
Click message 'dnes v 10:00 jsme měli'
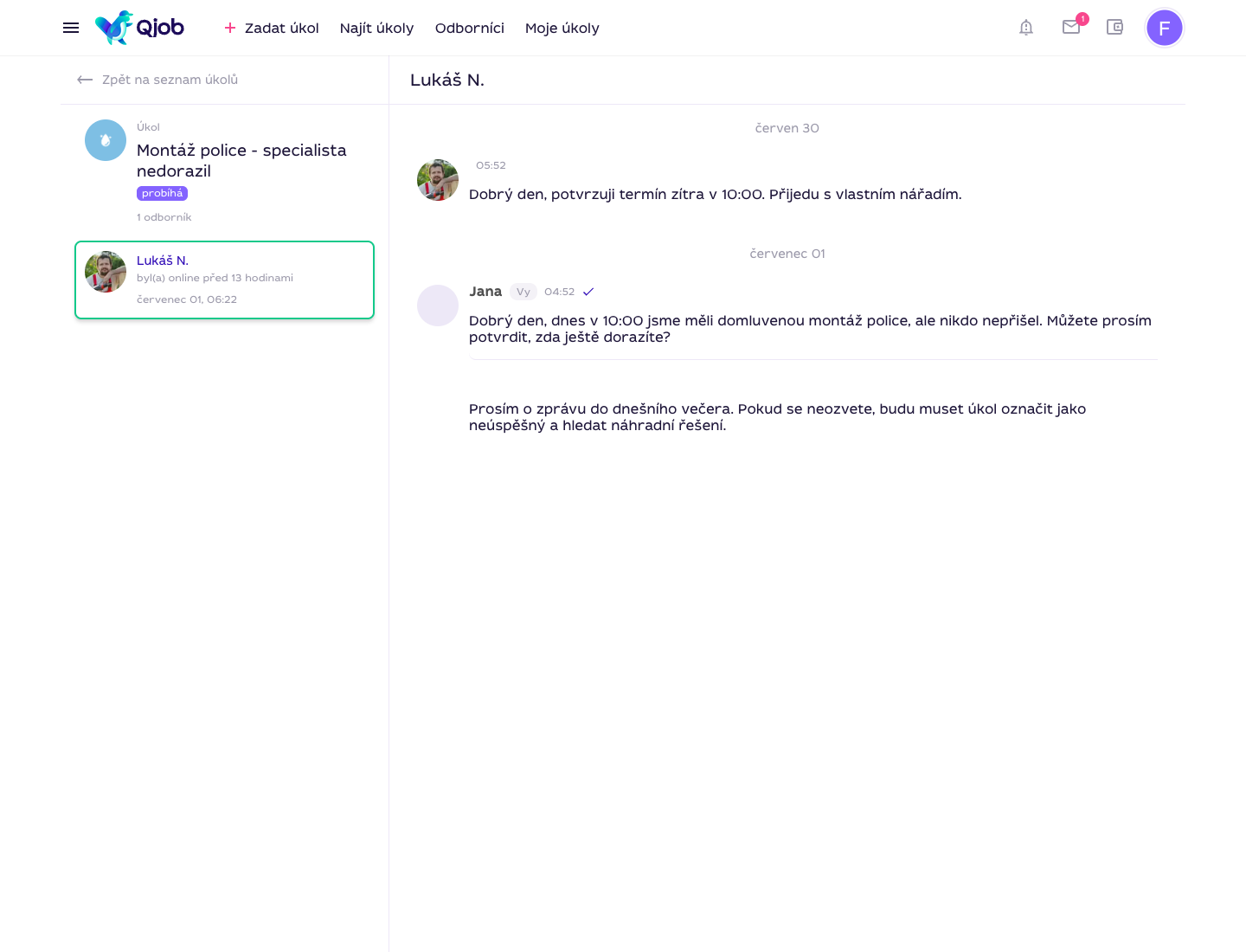pos(810,329)
